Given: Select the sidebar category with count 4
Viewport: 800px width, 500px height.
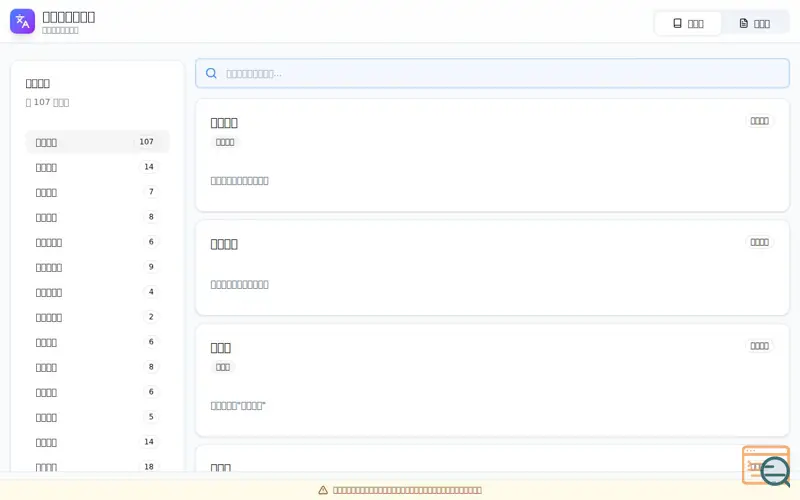Looking at the screenshot, I should point(97,292).
